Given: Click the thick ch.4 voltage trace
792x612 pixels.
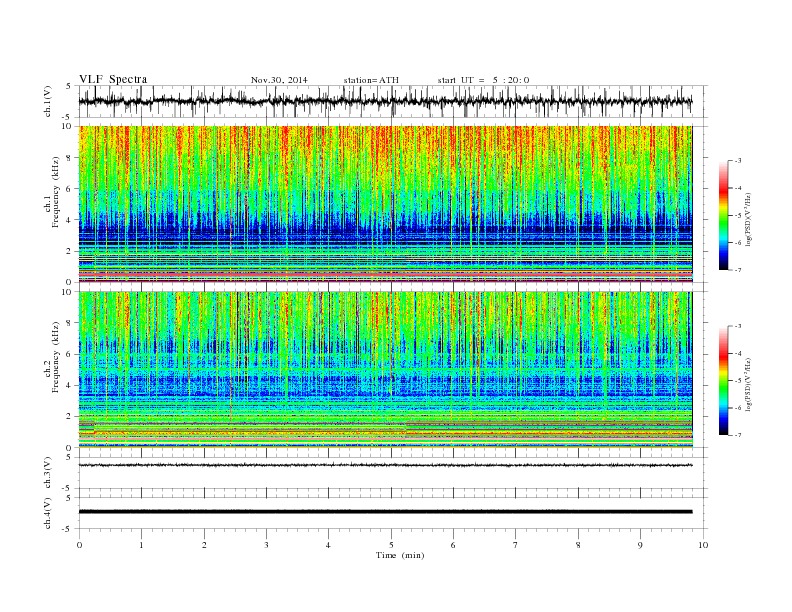Looking at the screenshot, I should [x=385, y=512].
